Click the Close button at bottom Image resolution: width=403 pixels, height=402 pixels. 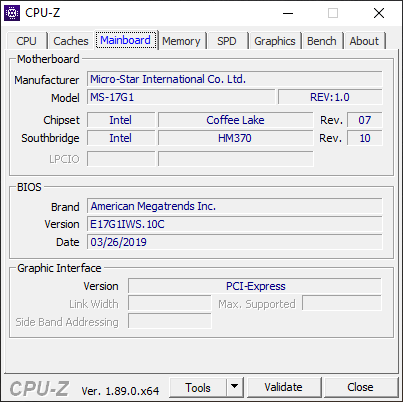coord(360,387)
